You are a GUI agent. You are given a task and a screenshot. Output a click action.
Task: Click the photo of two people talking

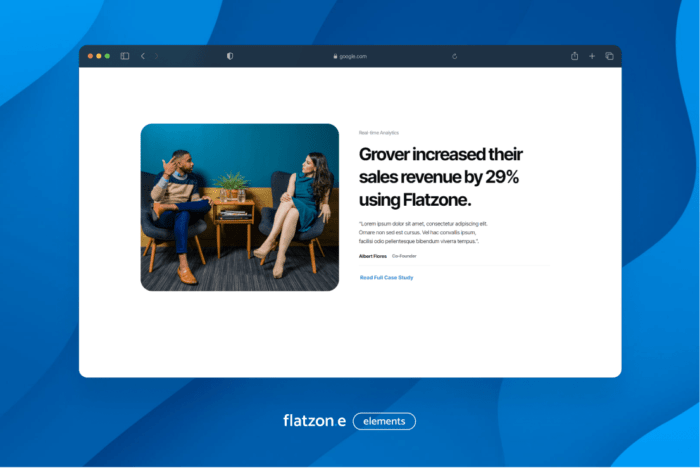[239, 207]
